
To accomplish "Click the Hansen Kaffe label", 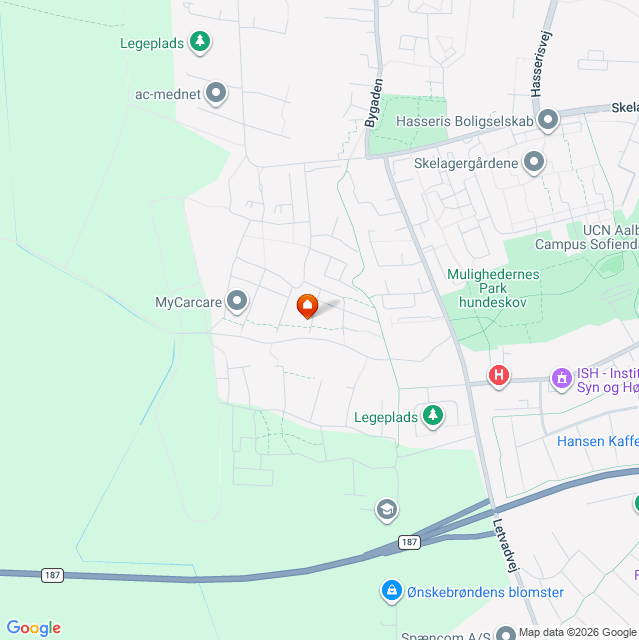I will [598, 441].
